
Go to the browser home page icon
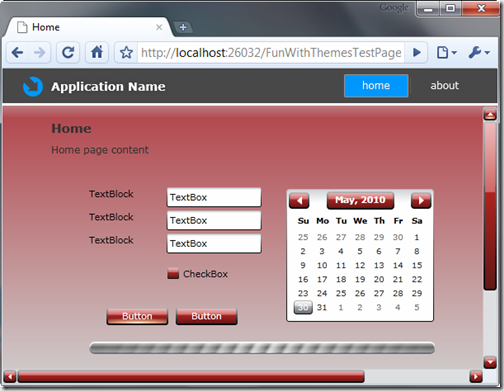pyautogui.click(x=97, y=53)
